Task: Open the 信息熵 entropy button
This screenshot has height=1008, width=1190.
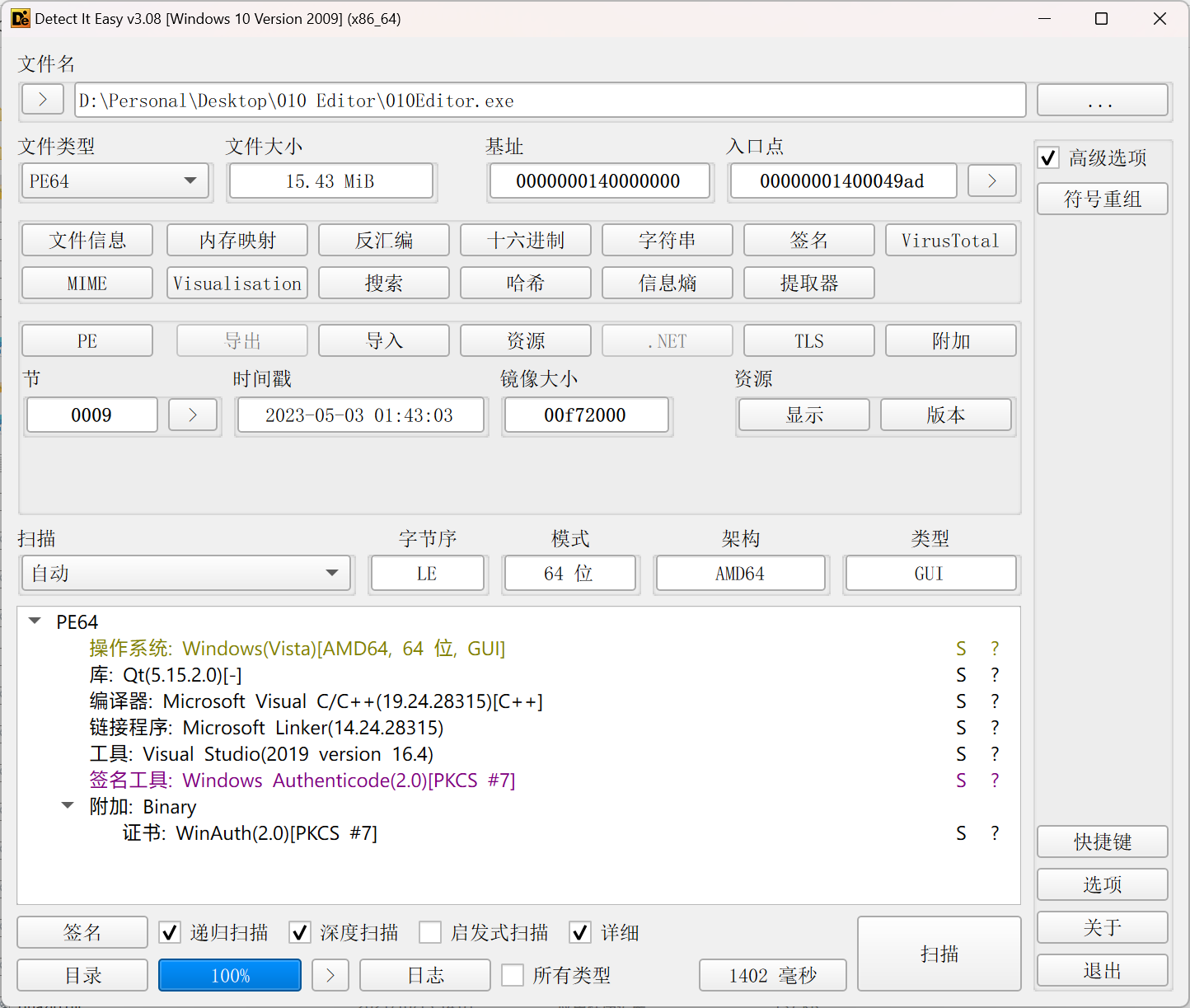Action: click(668, 283)
